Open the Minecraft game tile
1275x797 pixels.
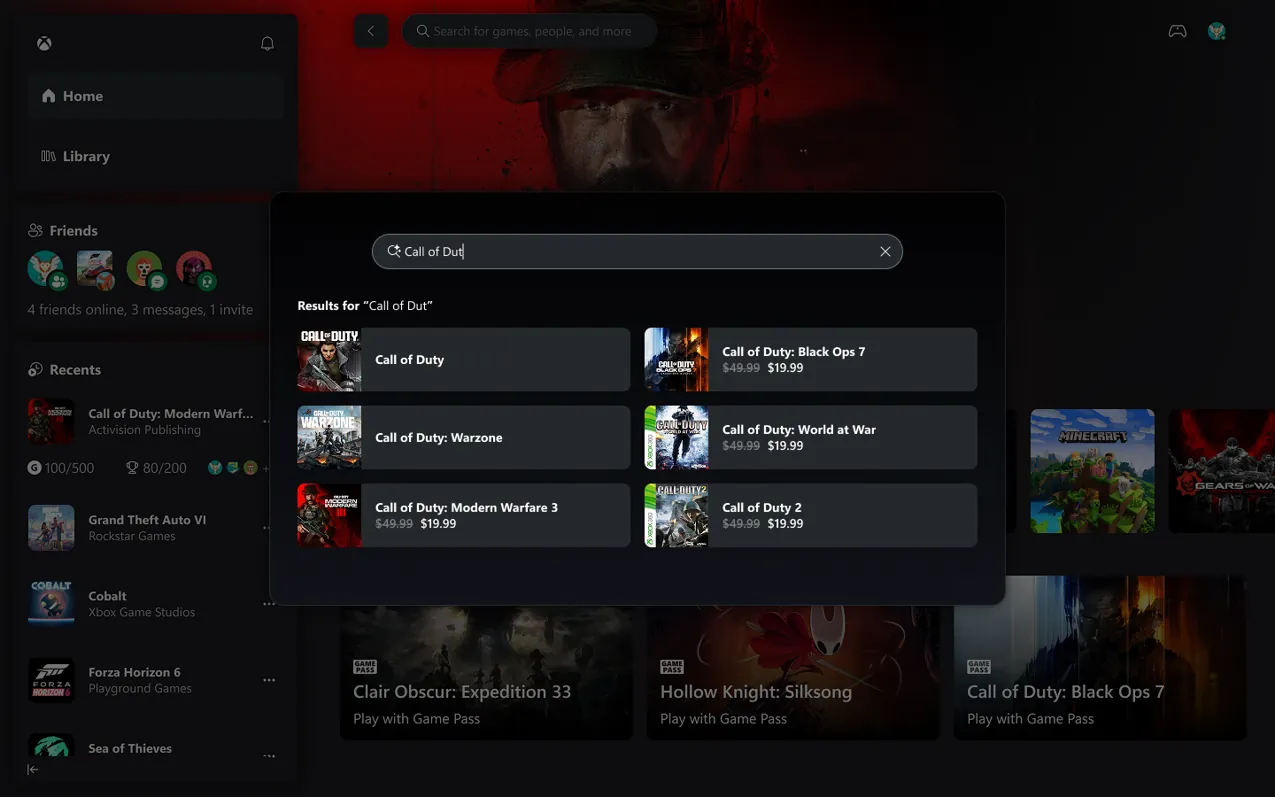(1092, 471)
